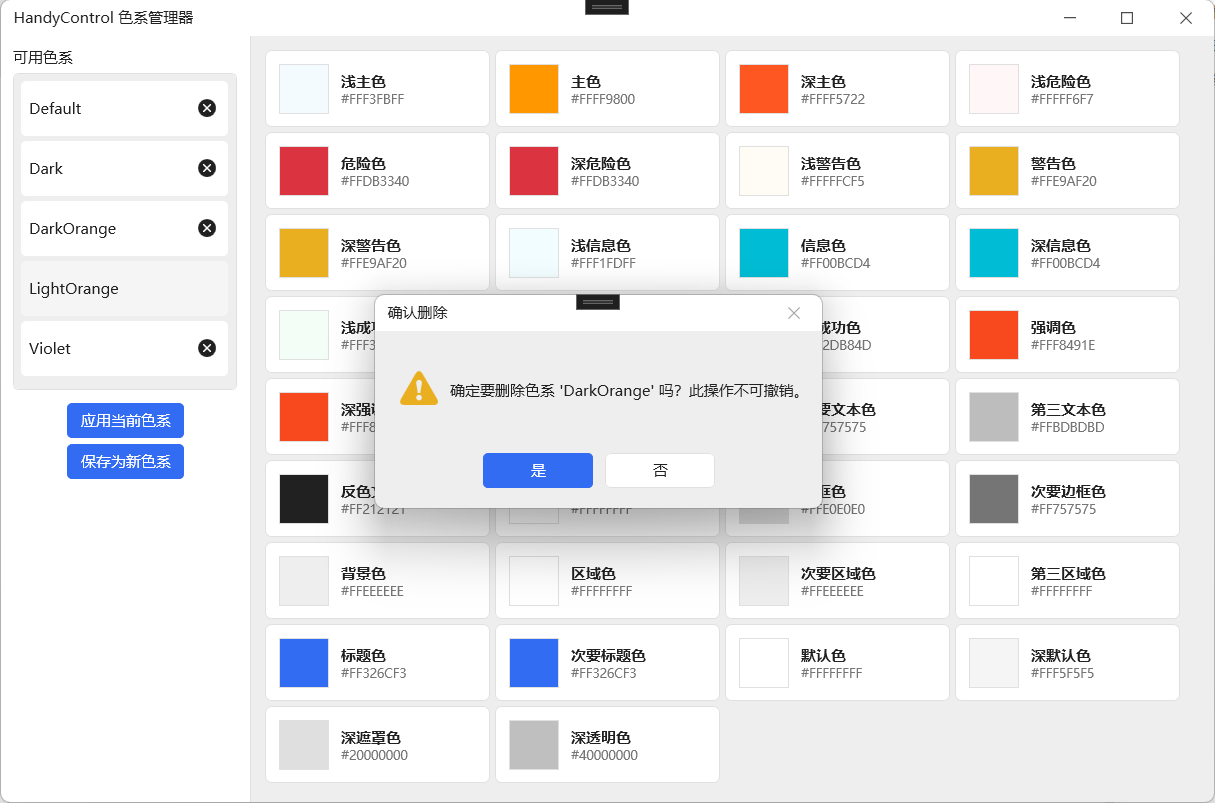Click the 深透明色 swatch
The height and width of the screenshot is (803, 1215).
pyautogui.click(x=534, y=745)
